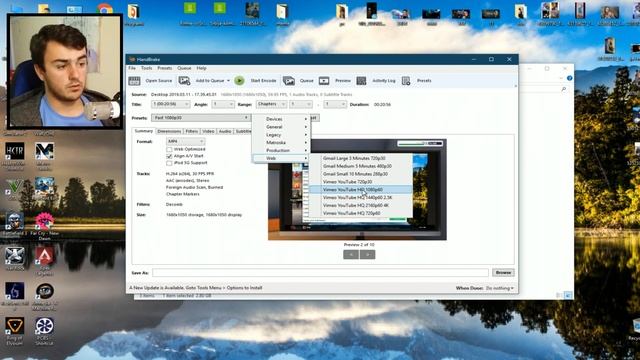Image resolution: width=640 pixels, height=360 pixels.
Task: Open the FOBS shortcut with wheel icon
Action: tap(44, 326)
